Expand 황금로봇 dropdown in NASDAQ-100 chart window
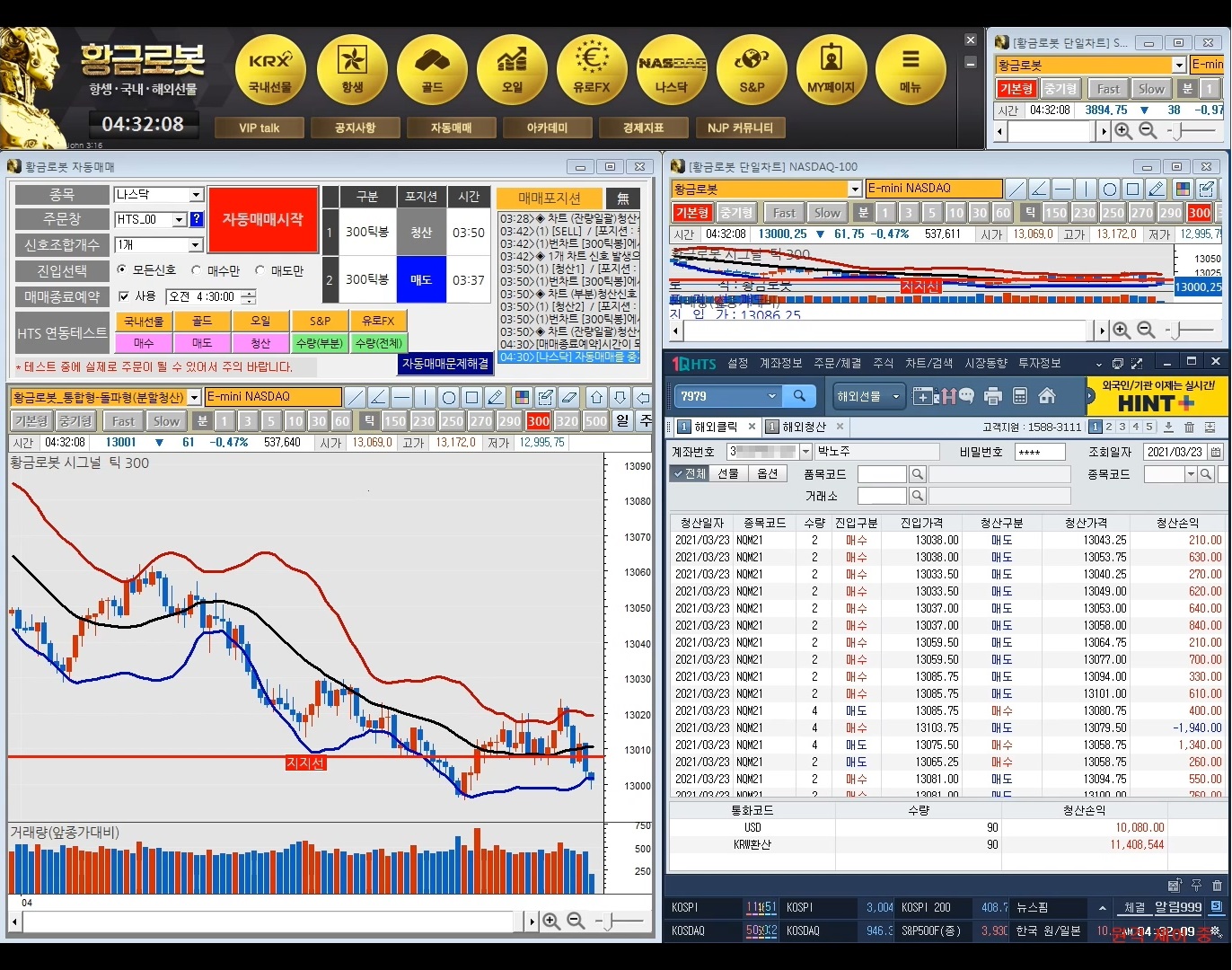 (x=854, y=189)
